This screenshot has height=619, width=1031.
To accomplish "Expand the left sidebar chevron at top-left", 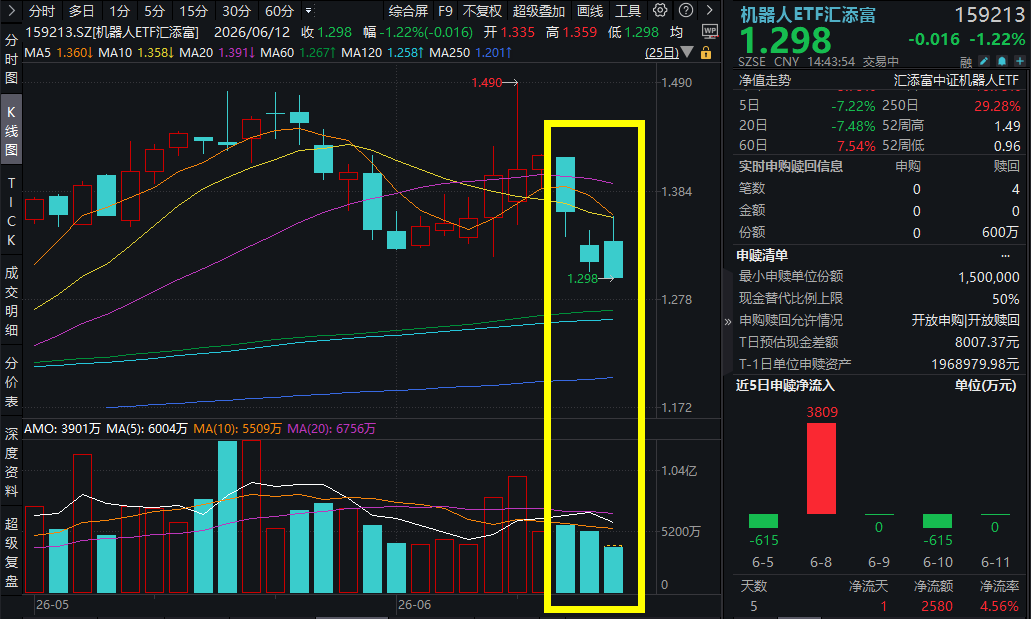I will coord(11,11).
